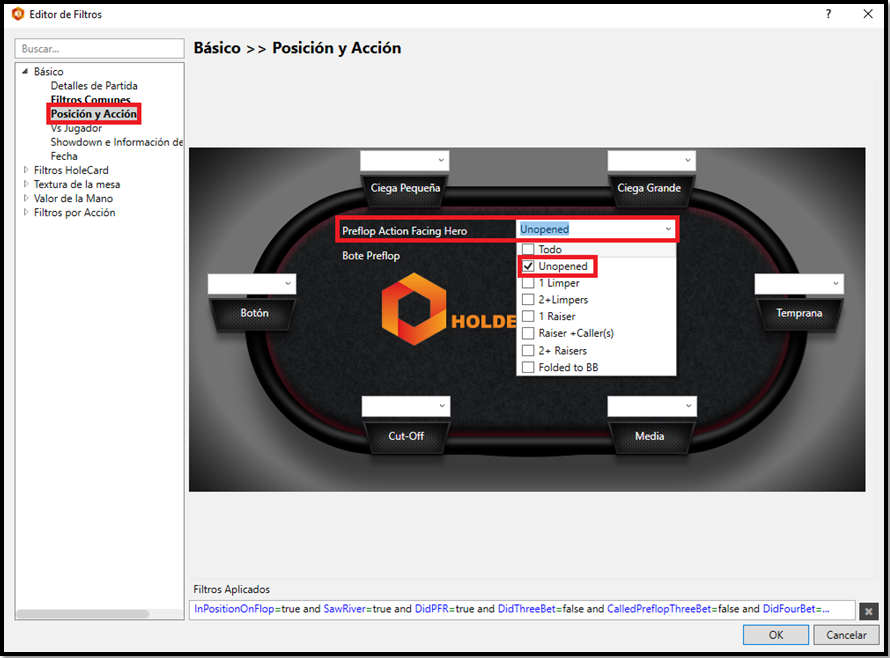Uncheck the Unopened checkbox
Screen dimensions: 890x658
(x=528, y=266)
